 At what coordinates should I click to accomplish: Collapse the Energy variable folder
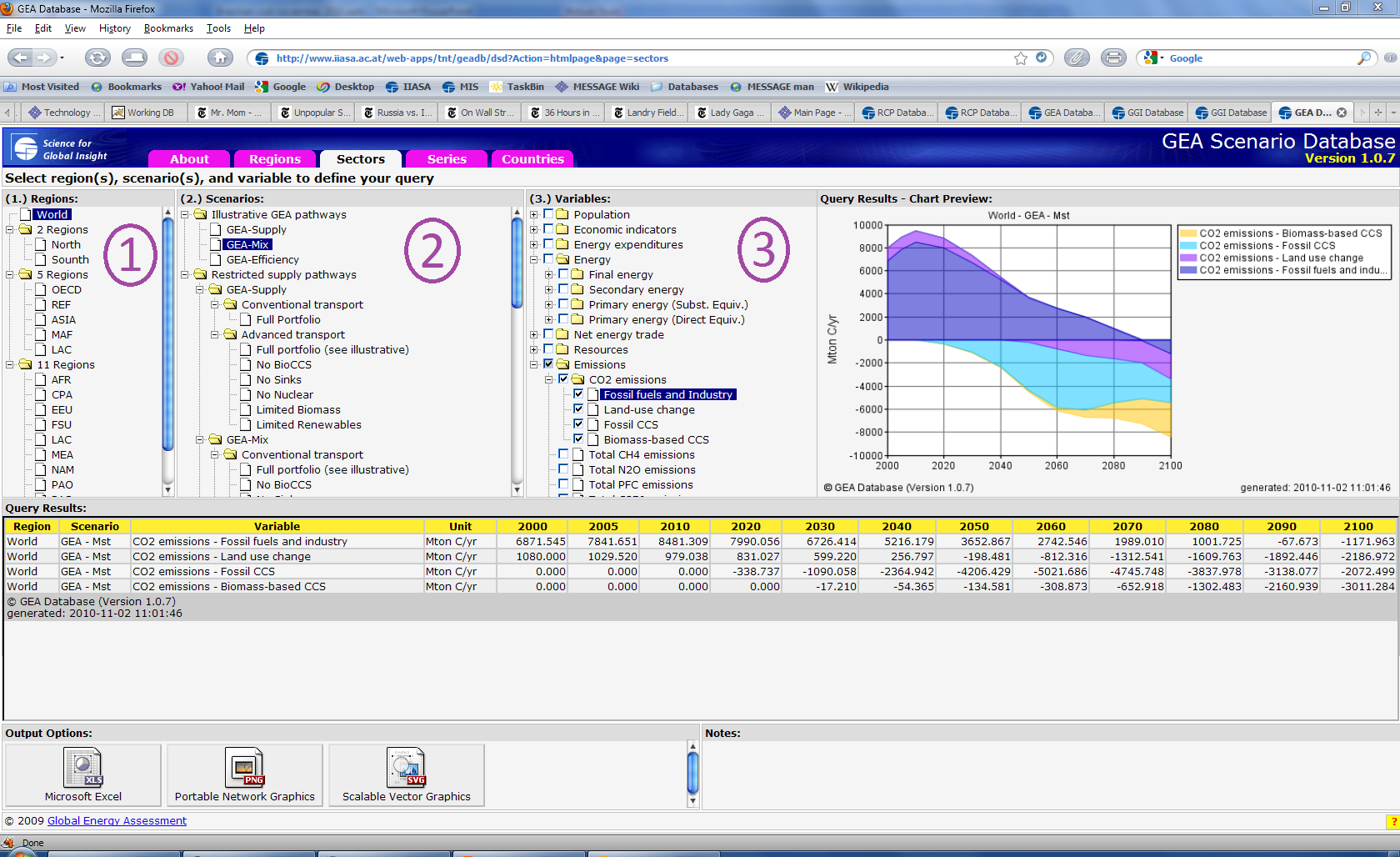click(x=534, y=260)
